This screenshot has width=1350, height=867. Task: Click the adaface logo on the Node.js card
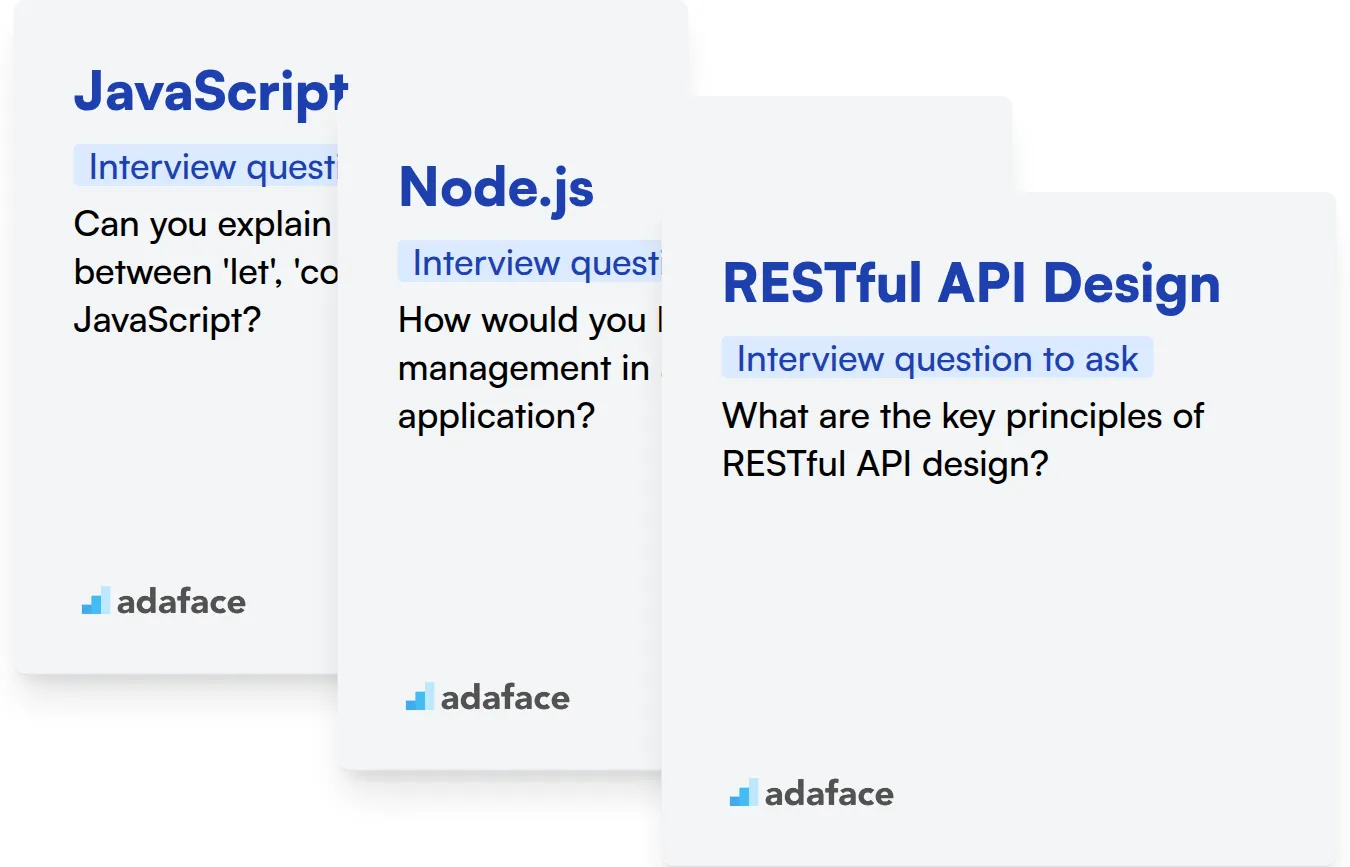pyautogui.click(x=488, y=697)
